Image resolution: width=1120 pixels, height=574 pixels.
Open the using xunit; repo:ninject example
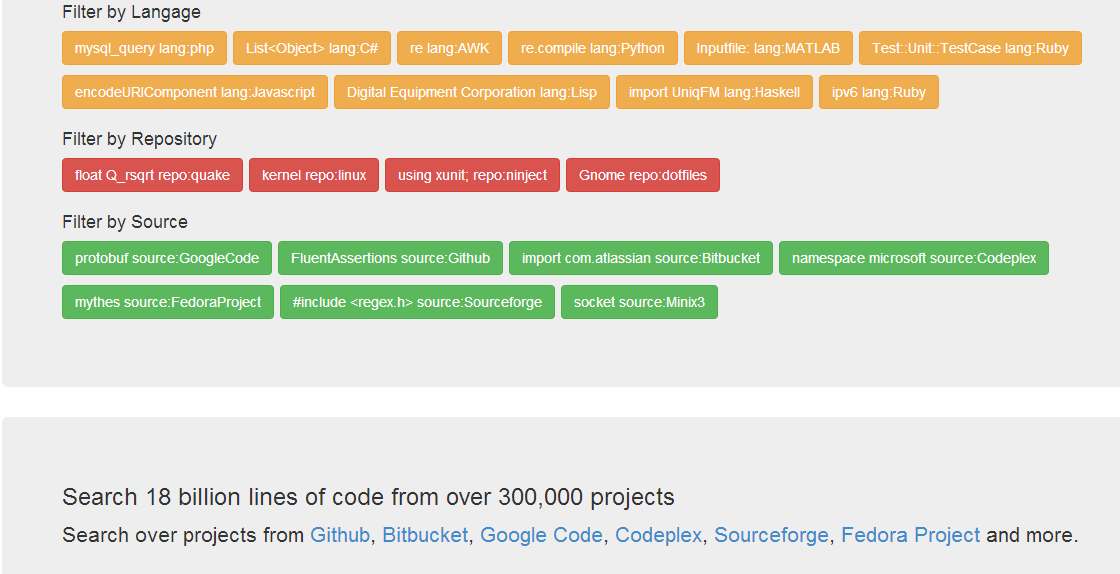click(x=473, y=175)
